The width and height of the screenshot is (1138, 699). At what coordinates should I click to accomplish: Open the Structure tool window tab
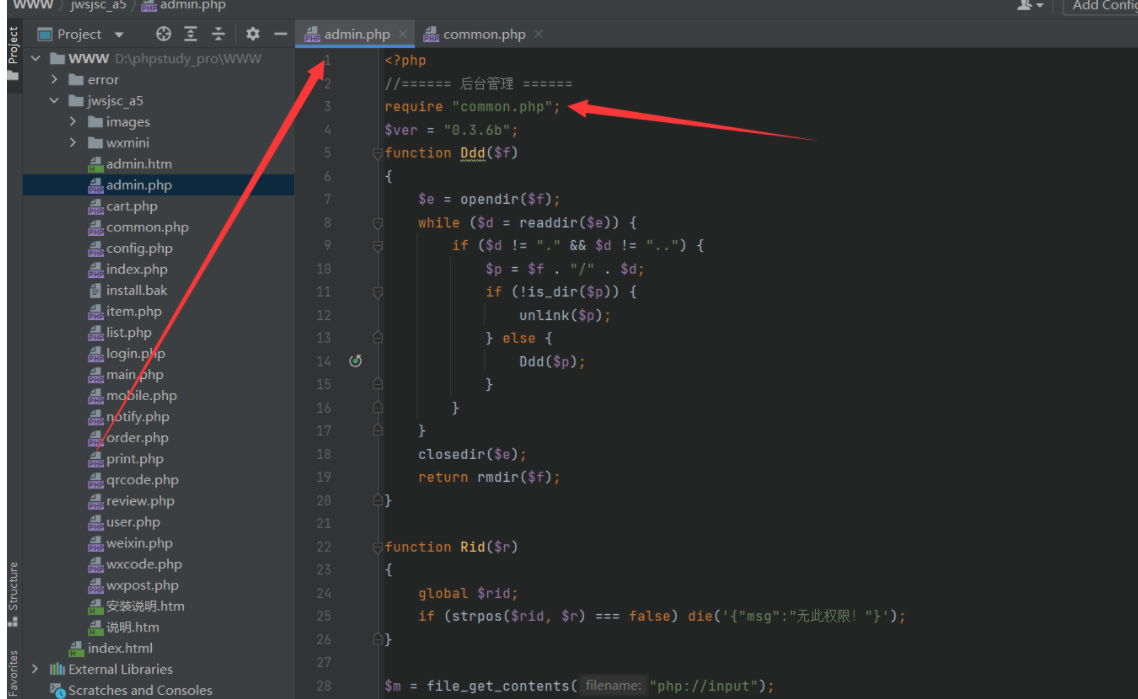(x=13, y=594)
